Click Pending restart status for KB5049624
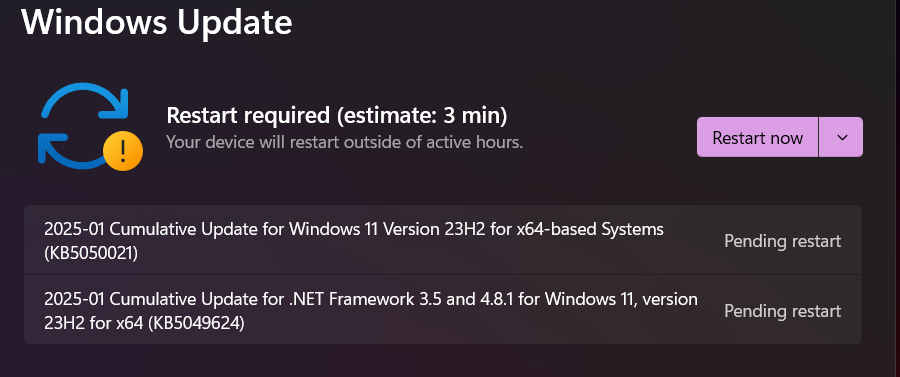The width and height of the screenshot is (900, 377). (x=782, y=311)
